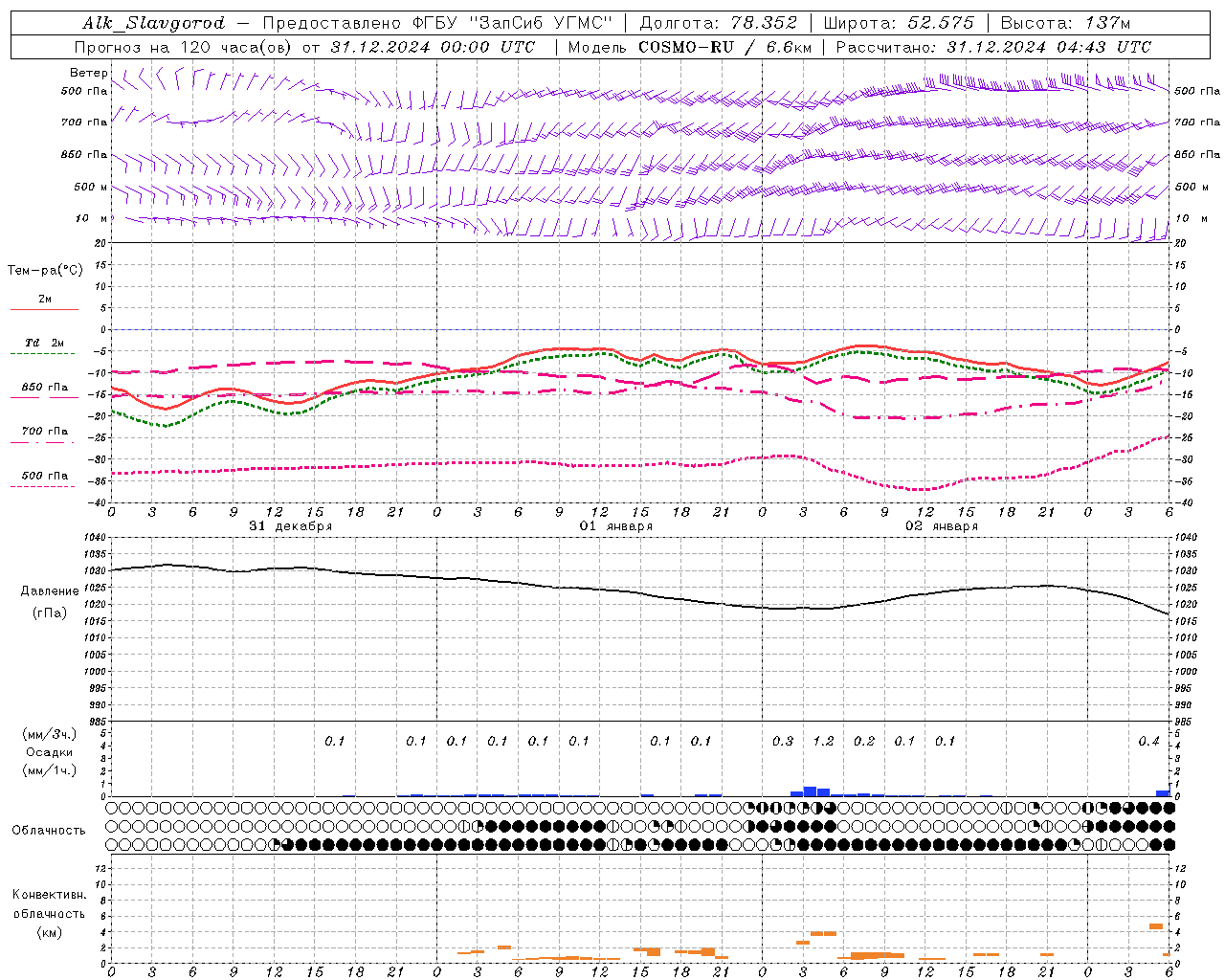Viewport: 1225px width, 980px height.
Task: Click the Модель COSMO-RU / 6.6км label
Action: point(689,47)
